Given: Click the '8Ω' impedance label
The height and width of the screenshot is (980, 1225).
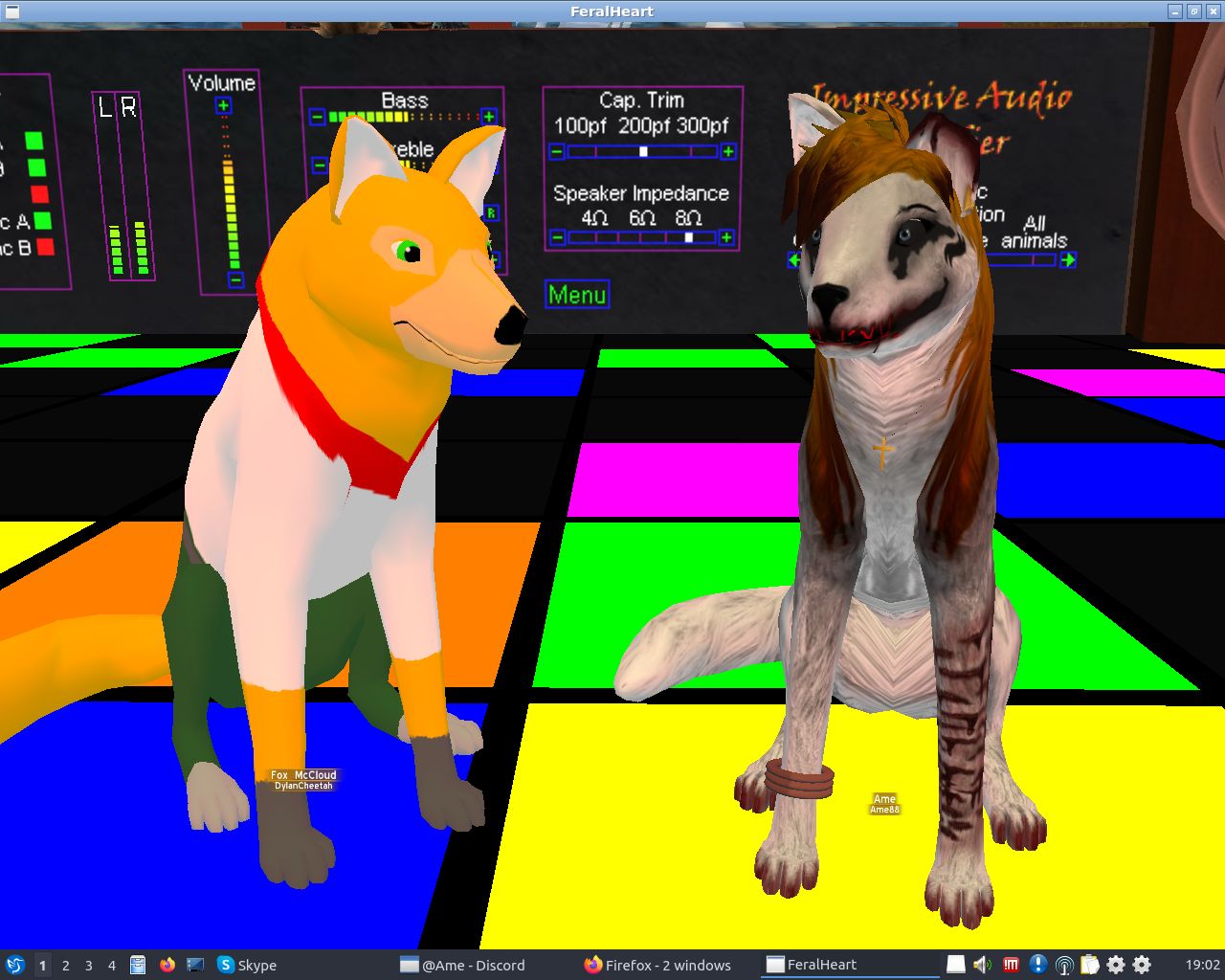Looking at the screenshot, I should pyautogui.click(x=688, y=217).
